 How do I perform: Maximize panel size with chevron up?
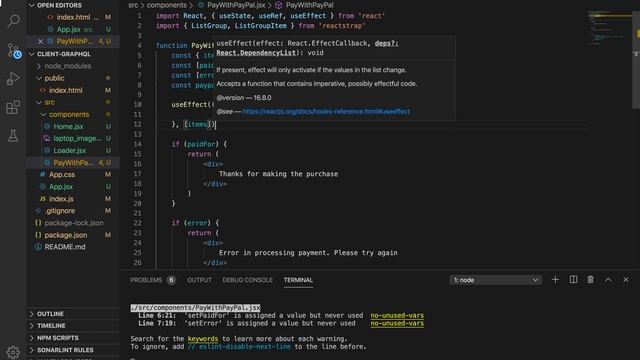608,280
